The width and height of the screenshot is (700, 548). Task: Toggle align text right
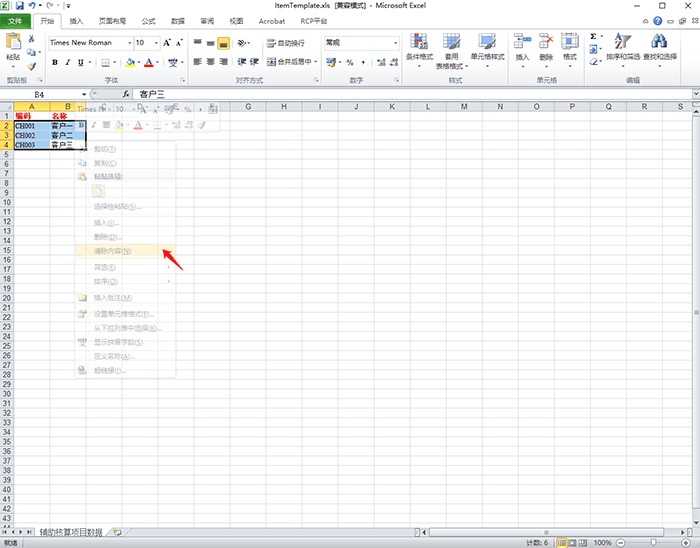[x=224, y=62]
